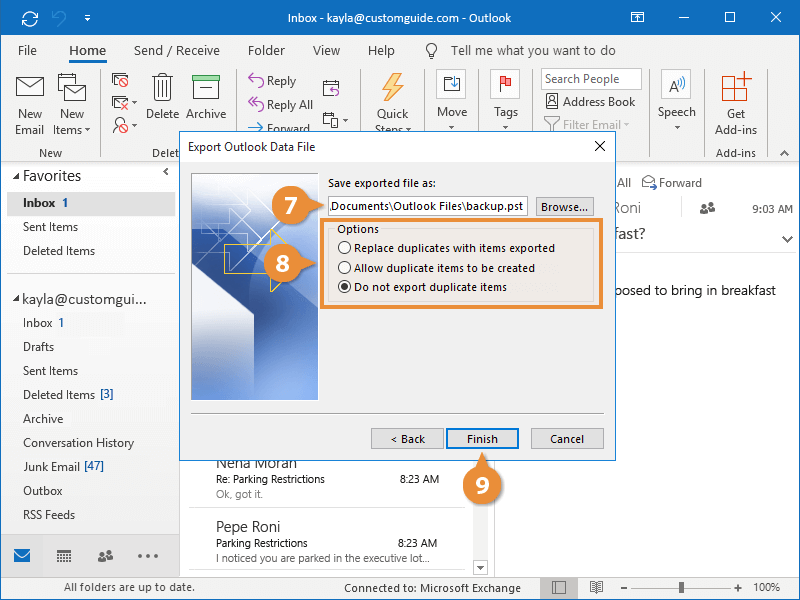This screenshot has width=800, height=600.
Task: Open the Drafts folder
Action: (38, 347)
